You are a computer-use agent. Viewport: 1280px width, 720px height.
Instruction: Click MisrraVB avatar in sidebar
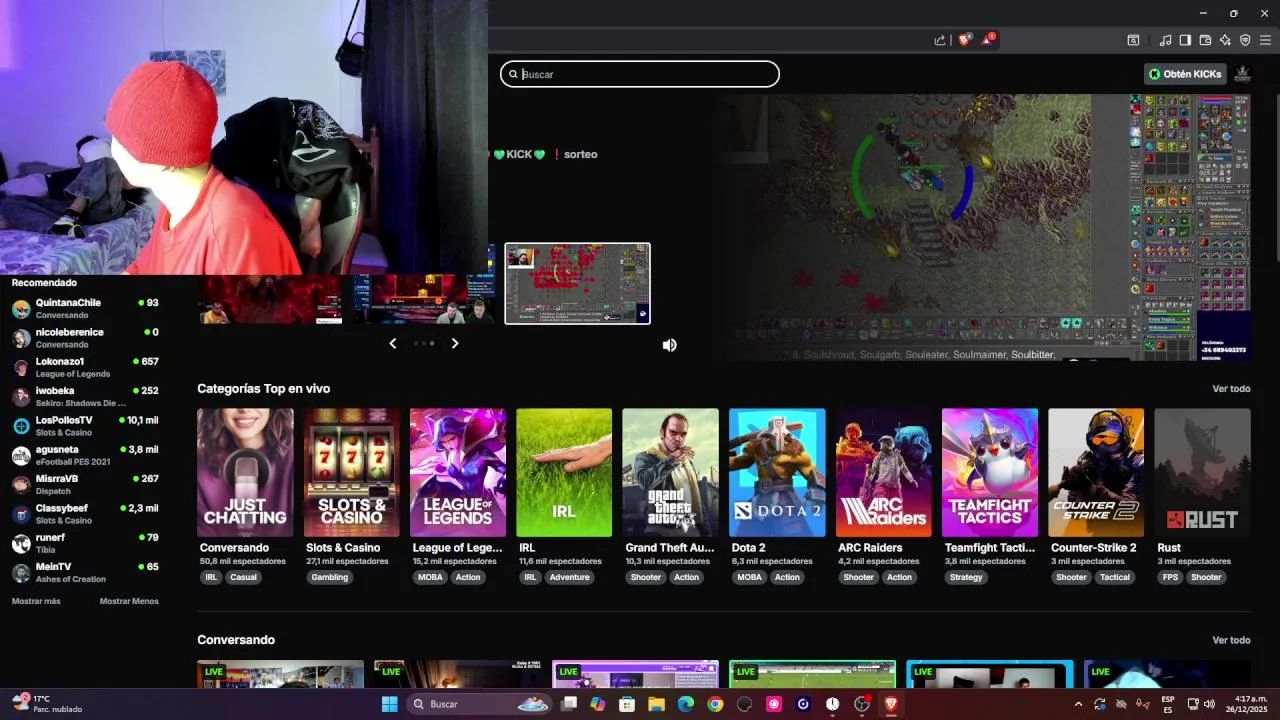point(21,485)
